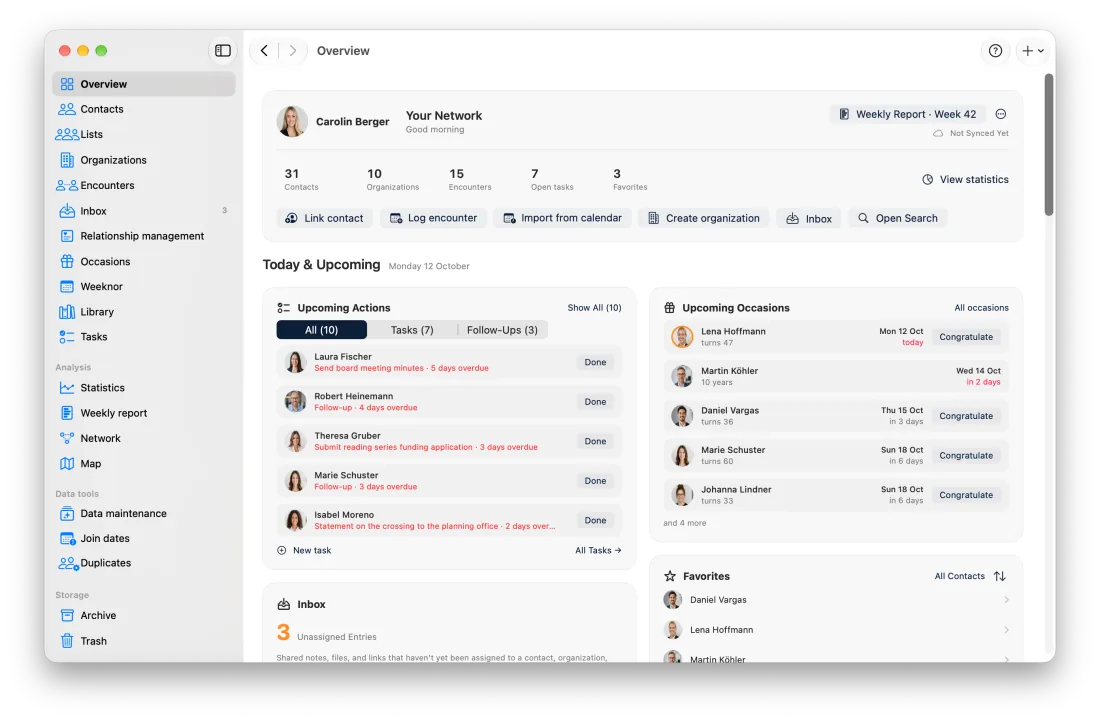1100x721 pixels.
Task: Open the Archive storage
Action: click(143, 616)
